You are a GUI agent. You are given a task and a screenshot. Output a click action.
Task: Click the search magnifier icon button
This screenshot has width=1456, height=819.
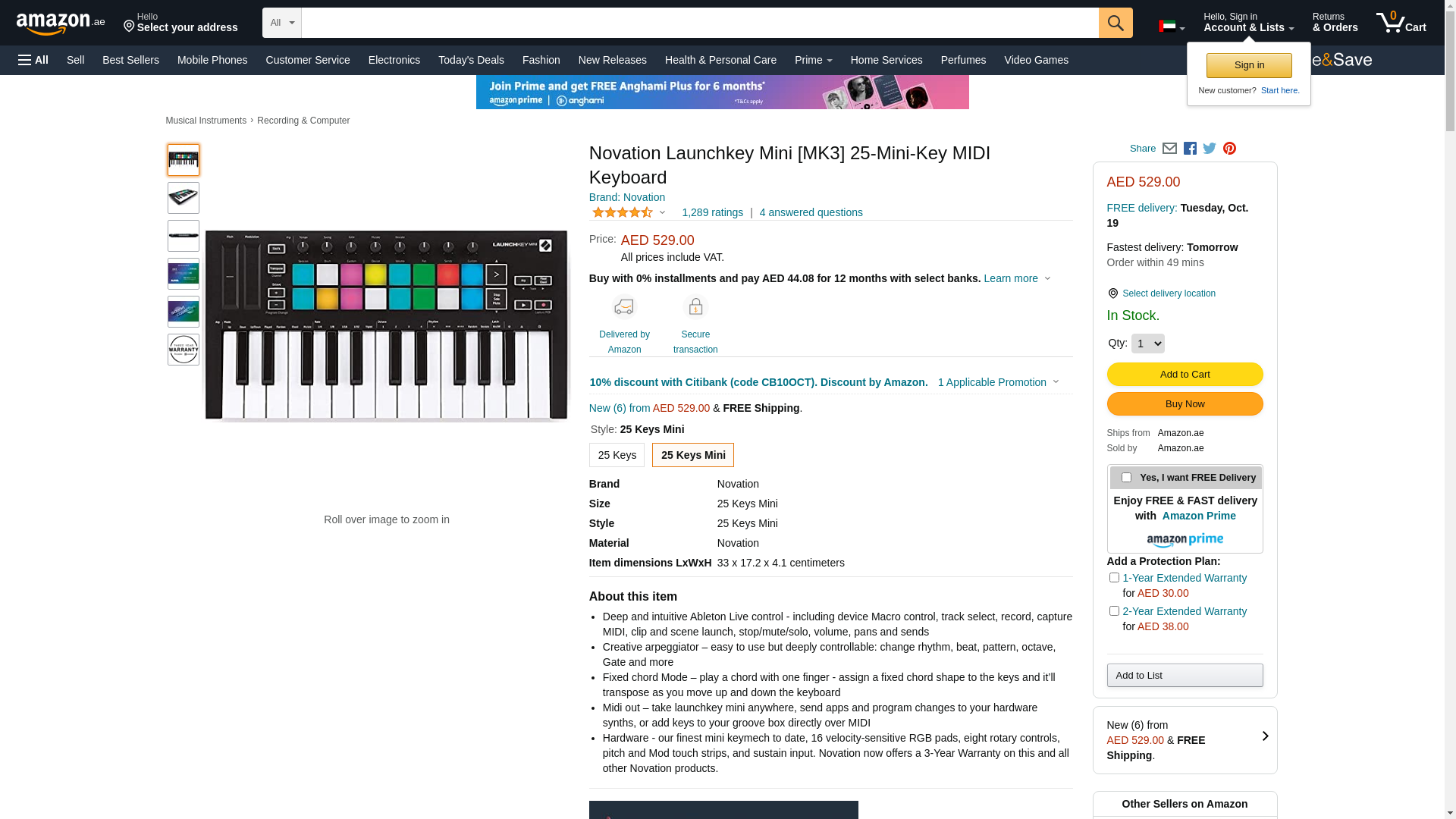coord(1116,23)
